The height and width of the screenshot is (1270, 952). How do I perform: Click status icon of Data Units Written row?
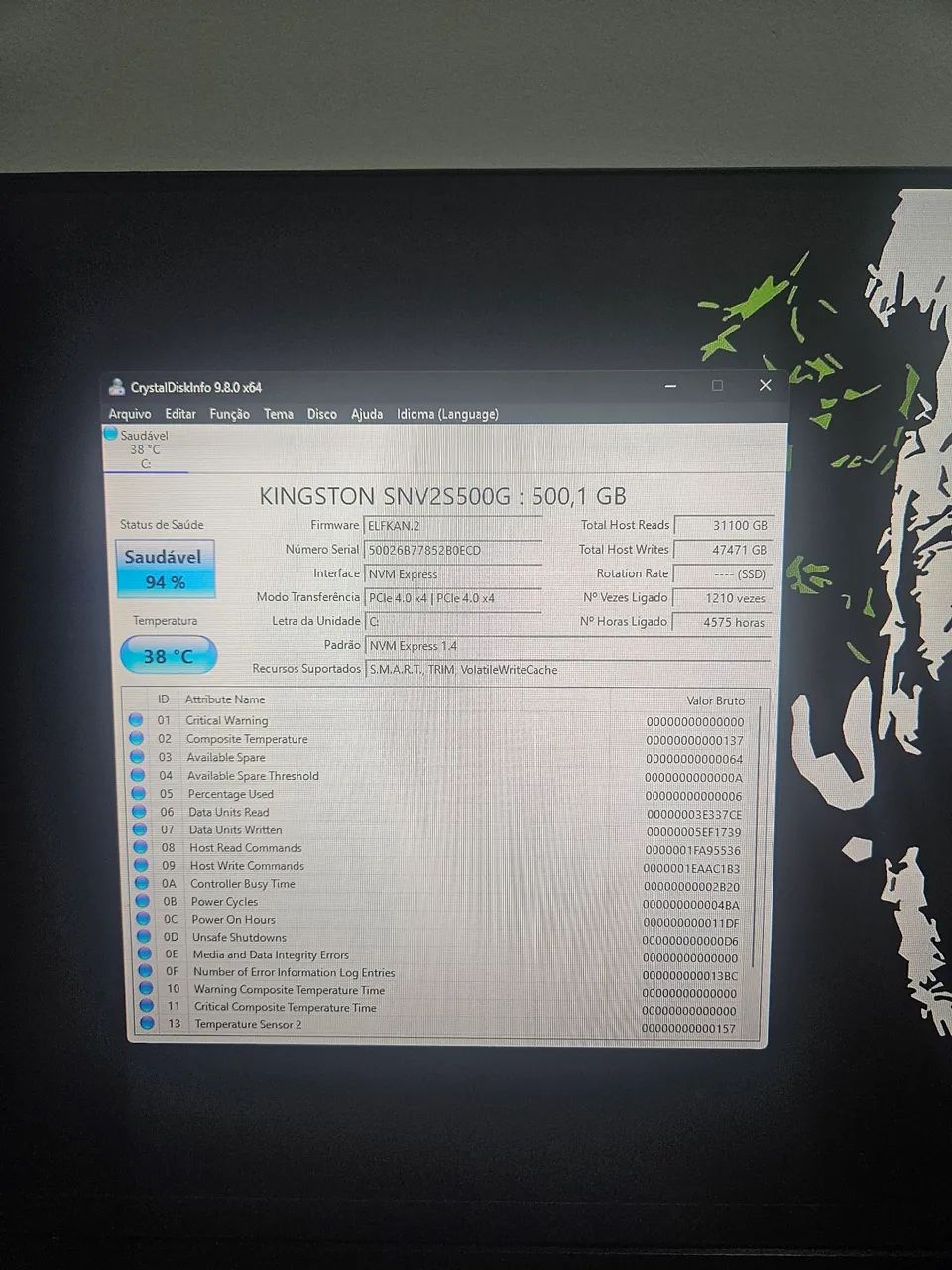140,829
